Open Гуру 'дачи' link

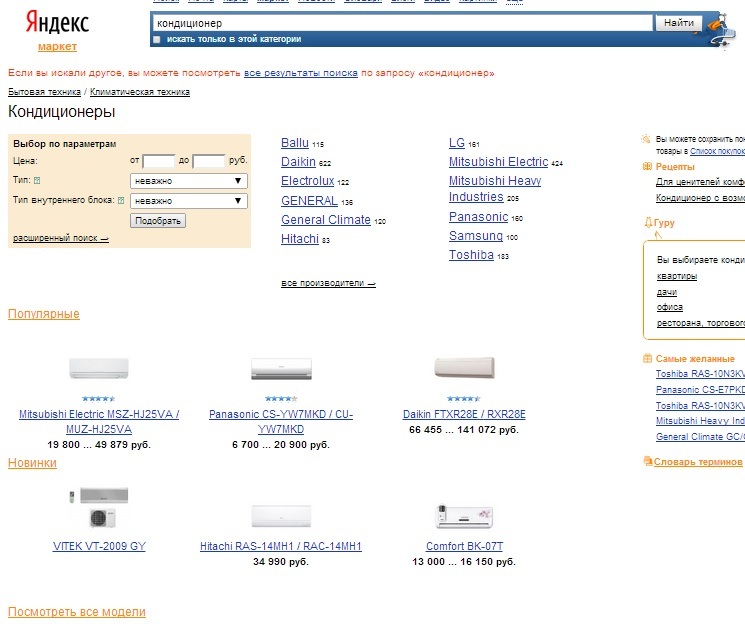tap(667, 292)
